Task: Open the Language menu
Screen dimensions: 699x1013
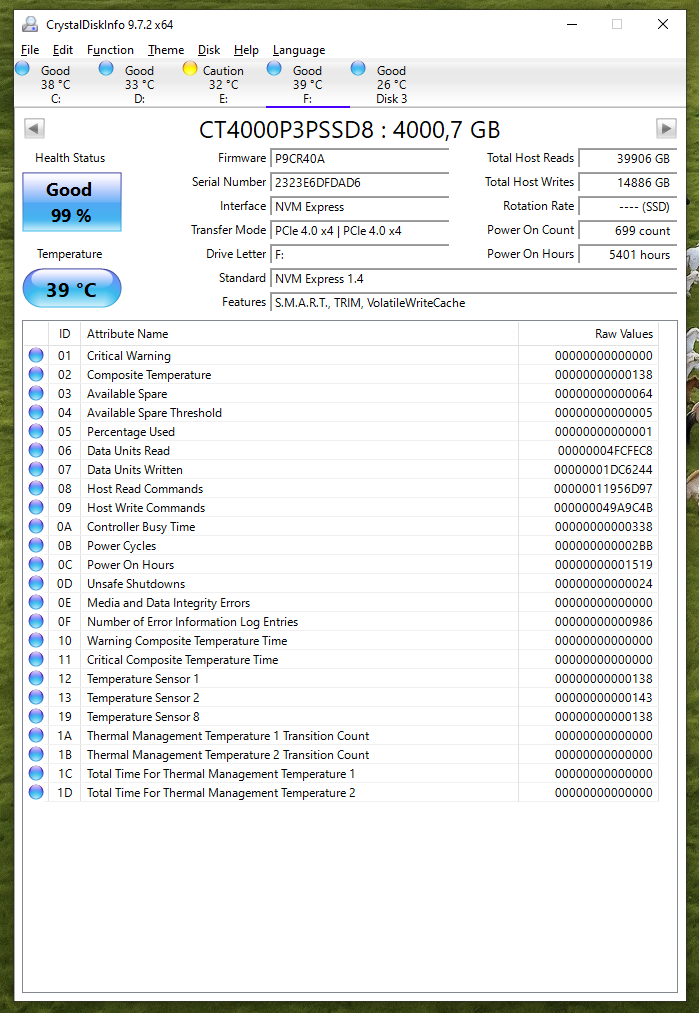Action: 298,50
